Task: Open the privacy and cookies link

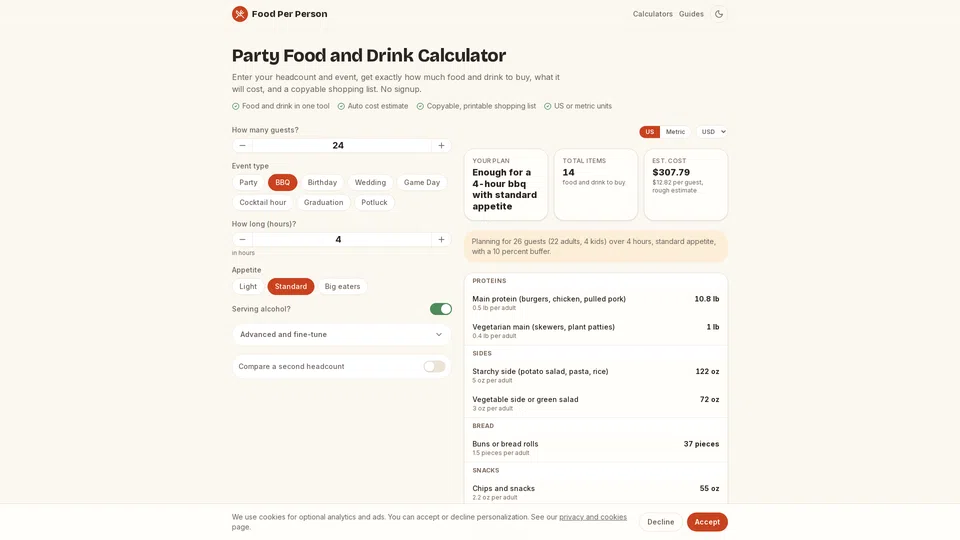Action: click(593, 517)
